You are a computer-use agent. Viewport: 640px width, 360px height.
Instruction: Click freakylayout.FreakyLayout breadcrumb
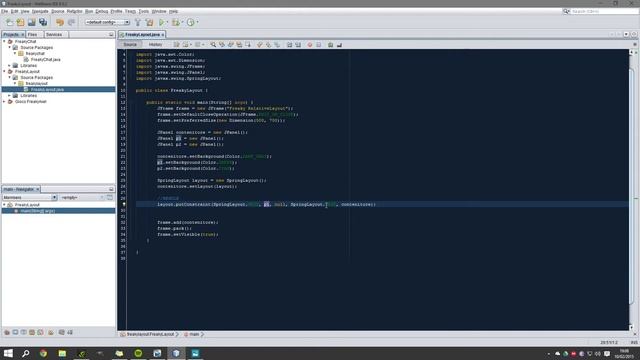[x=150, y=334]
